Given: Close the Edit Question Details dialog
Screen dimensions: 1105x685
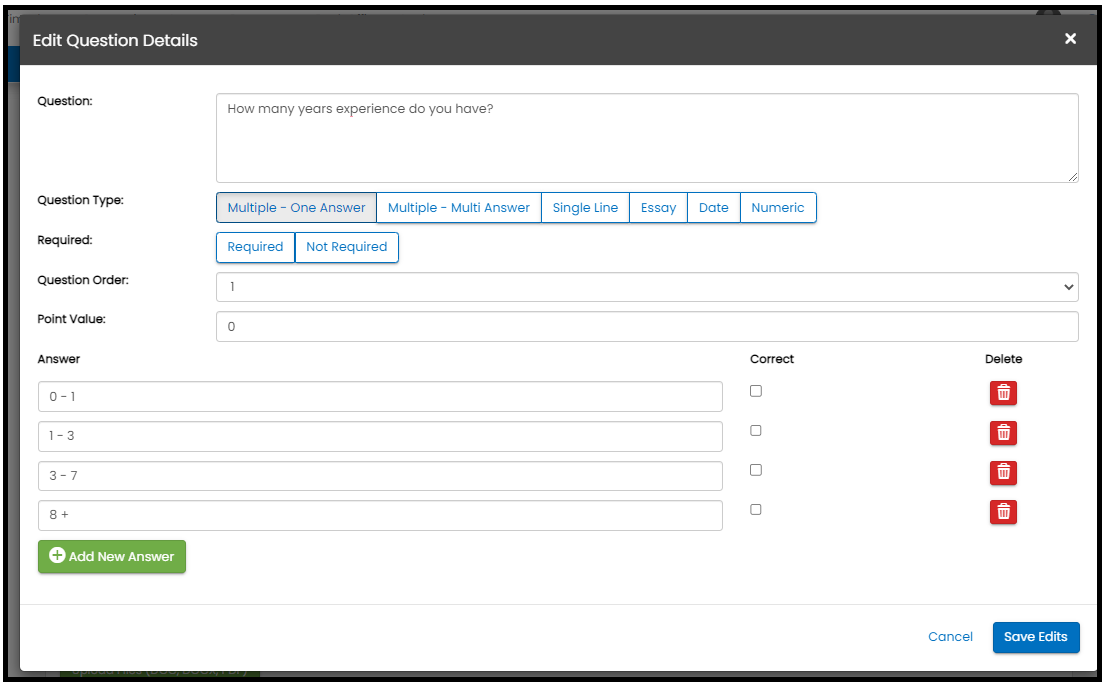Looking at the screenshot, I should [1070, 39].
